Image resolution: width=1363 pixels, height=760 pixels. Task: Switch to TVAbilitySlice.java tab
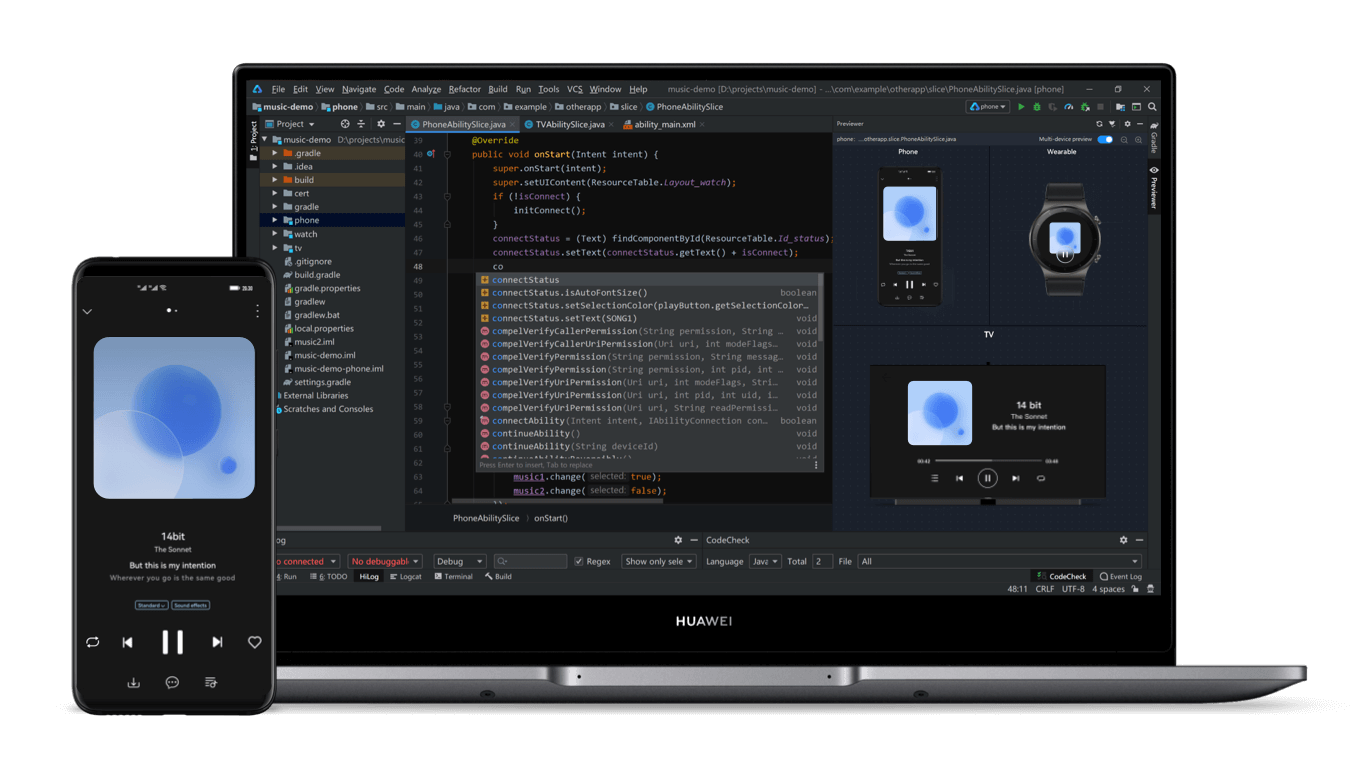tap(569, 125)
